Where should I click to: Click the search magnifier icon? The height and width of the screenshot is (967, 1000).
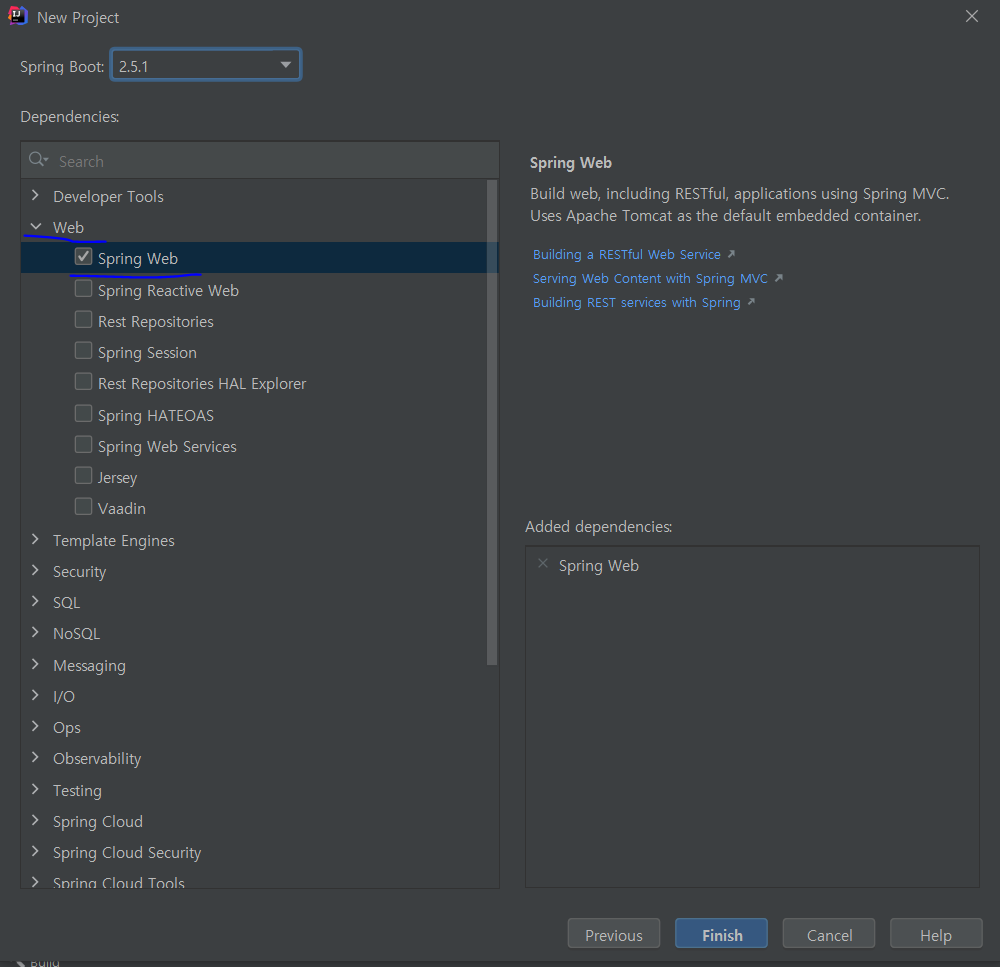[38, 159]
